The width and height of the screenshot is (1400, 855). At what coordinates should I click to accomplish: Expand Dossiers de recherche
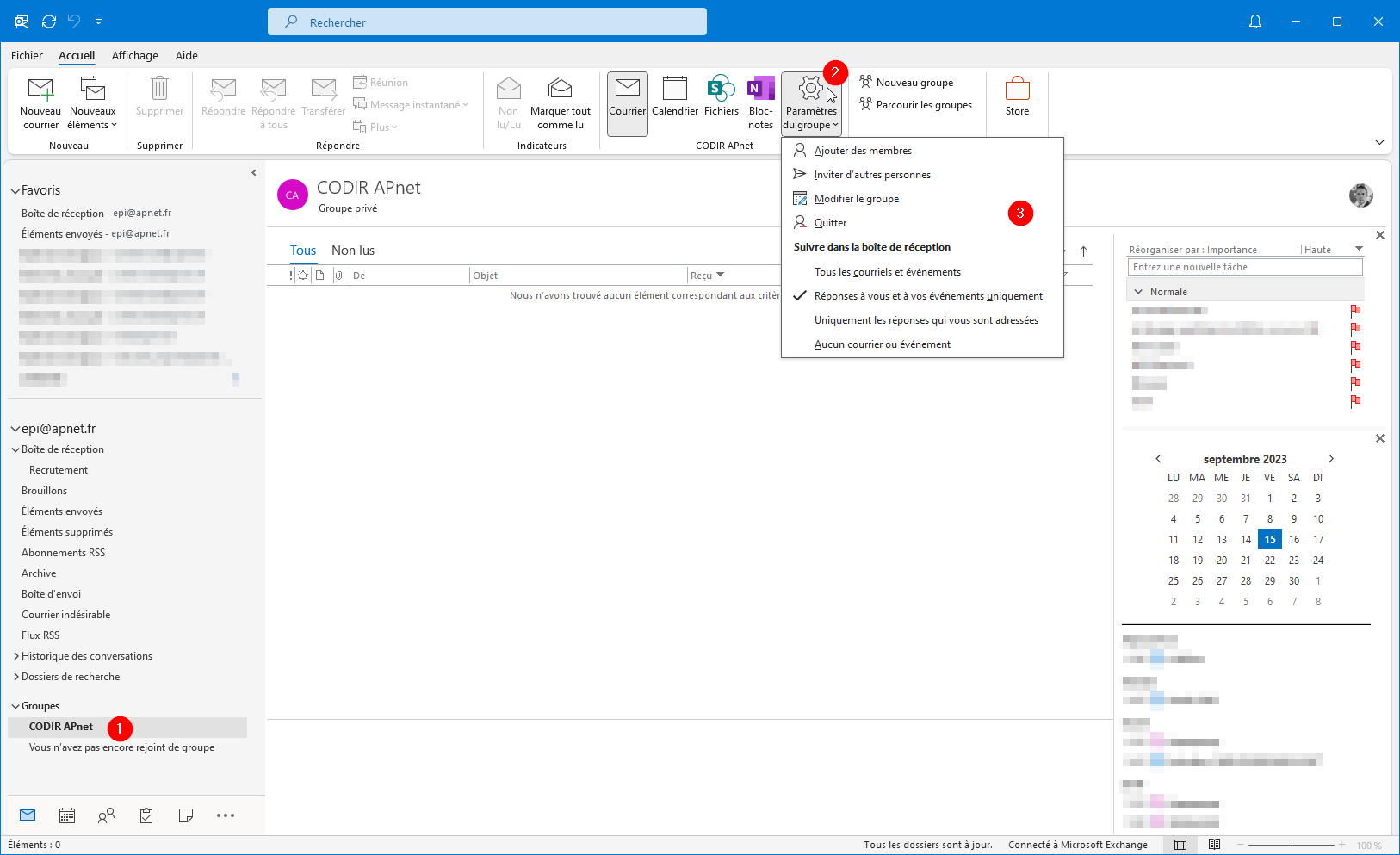(x=15, y=677)
